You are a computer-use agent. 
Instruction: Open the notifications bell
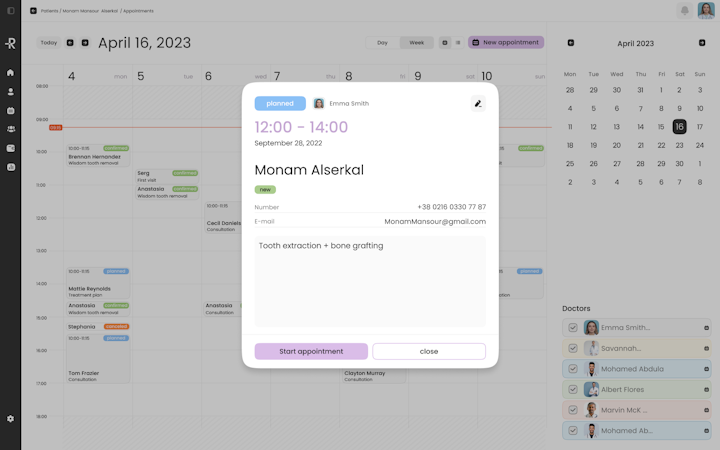[684, 11]
